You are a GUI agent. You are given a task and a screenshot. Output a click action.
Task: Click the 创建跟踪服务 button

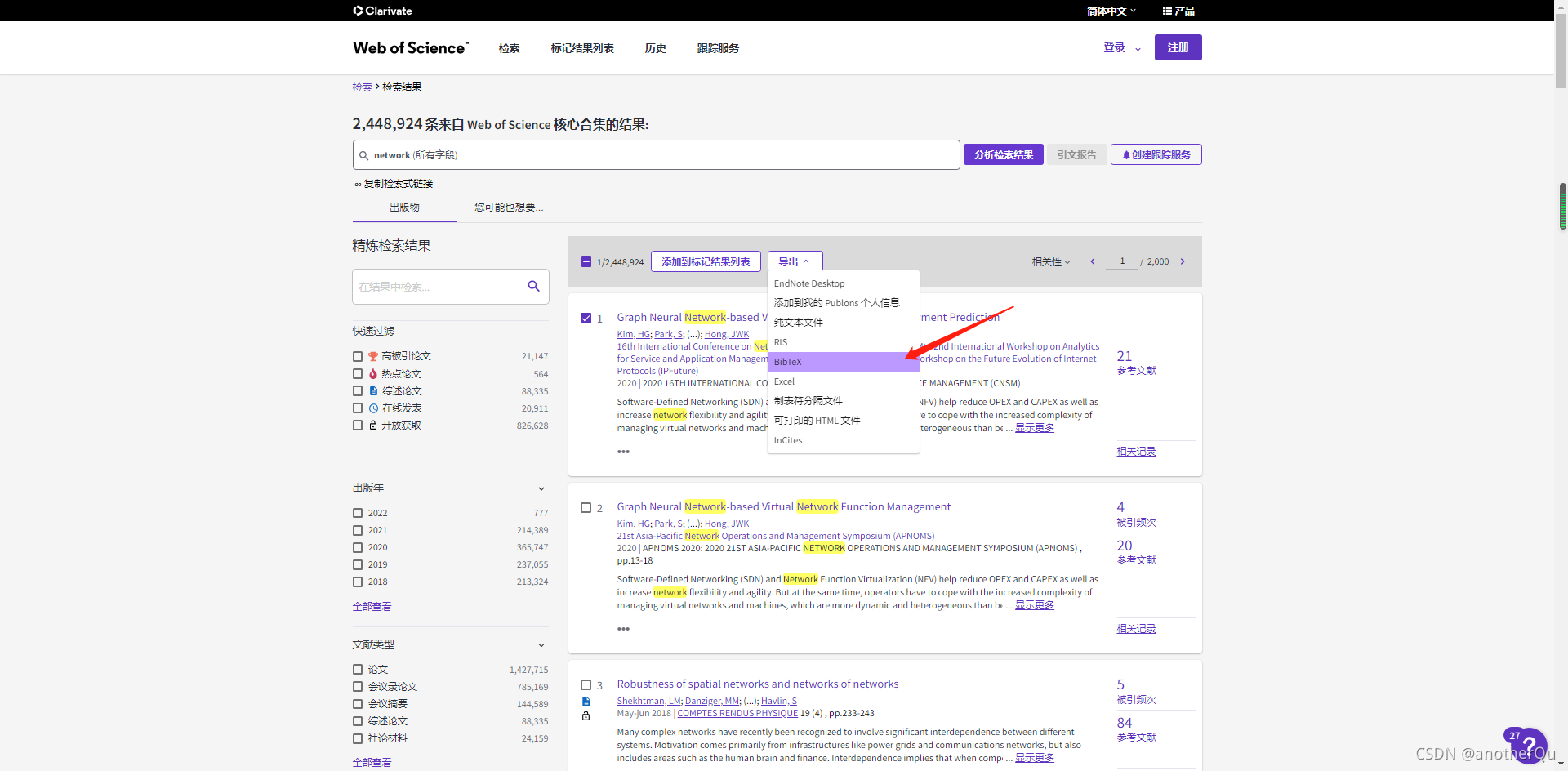(x=1156, y=154)
